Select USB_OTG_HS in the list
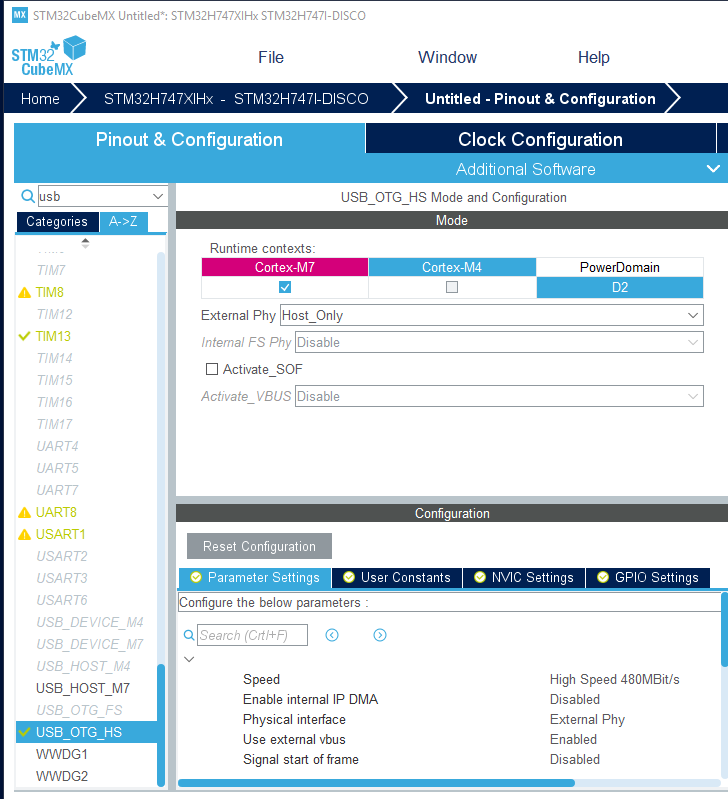The height and width of the screenshot is (799, 728). coord(87,732)
